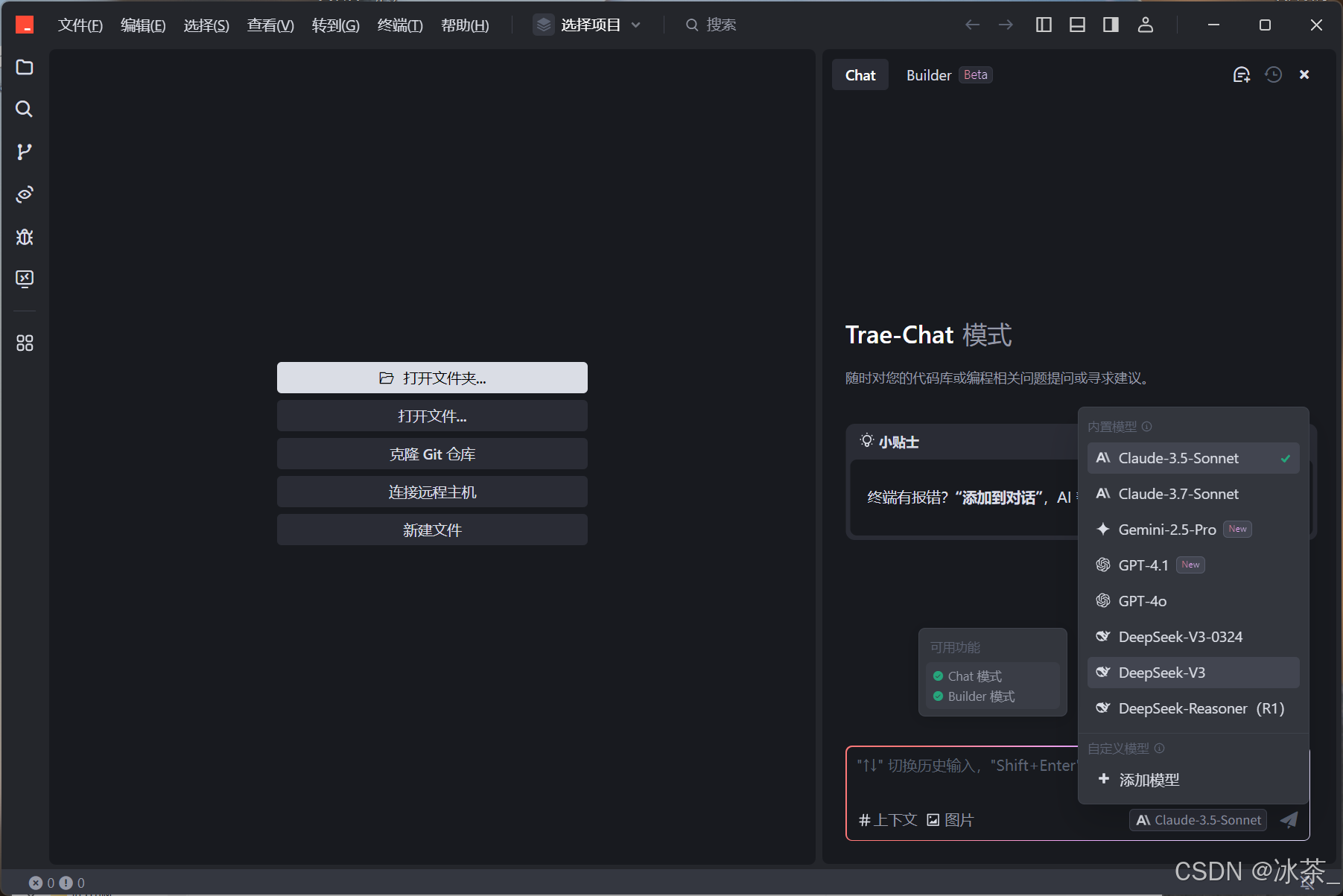
Task: Open chat history clock icon
Action: click(x=1273, y=74)
